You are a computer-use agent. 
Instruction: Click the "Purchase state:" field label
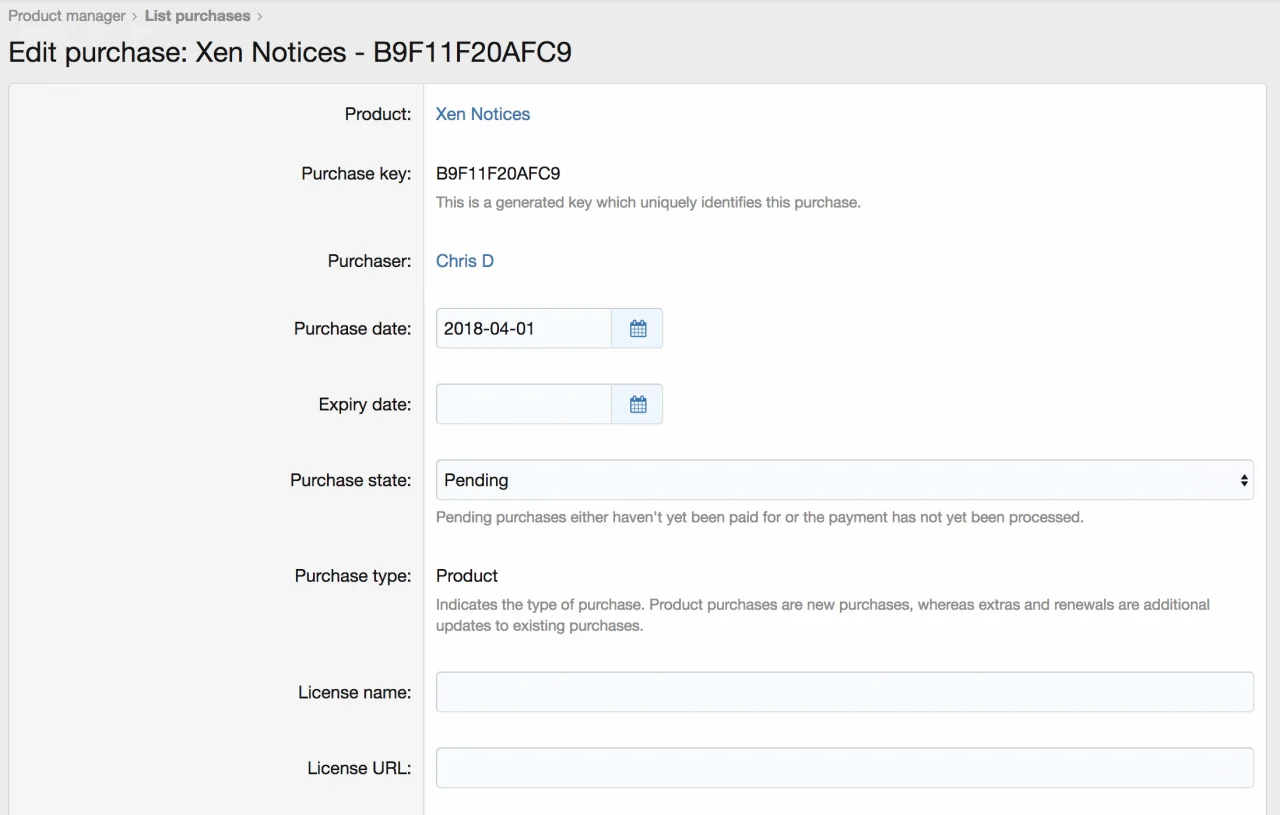350,480
